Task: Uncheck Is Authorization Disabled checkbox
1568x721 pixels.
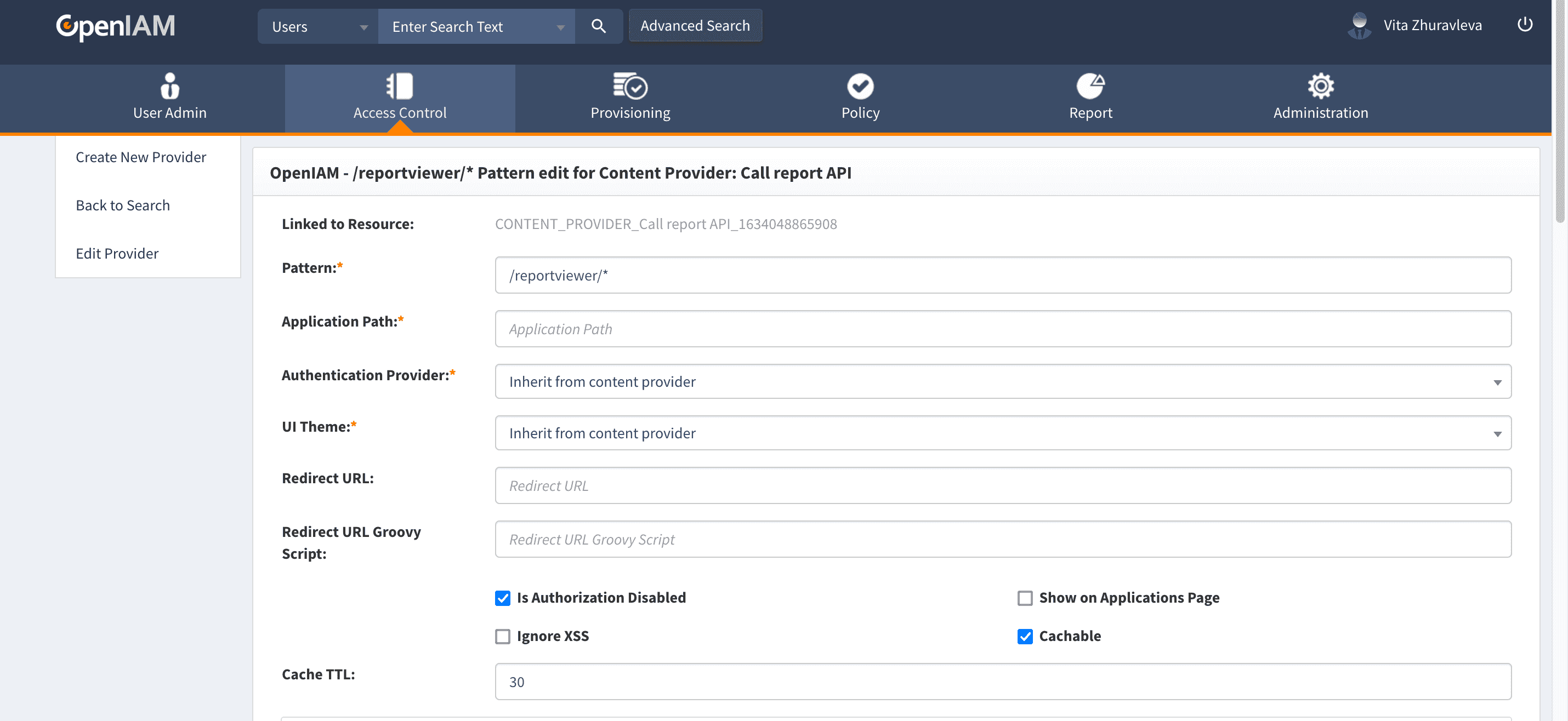Action: pyautogui.click(x=503, y=598)
